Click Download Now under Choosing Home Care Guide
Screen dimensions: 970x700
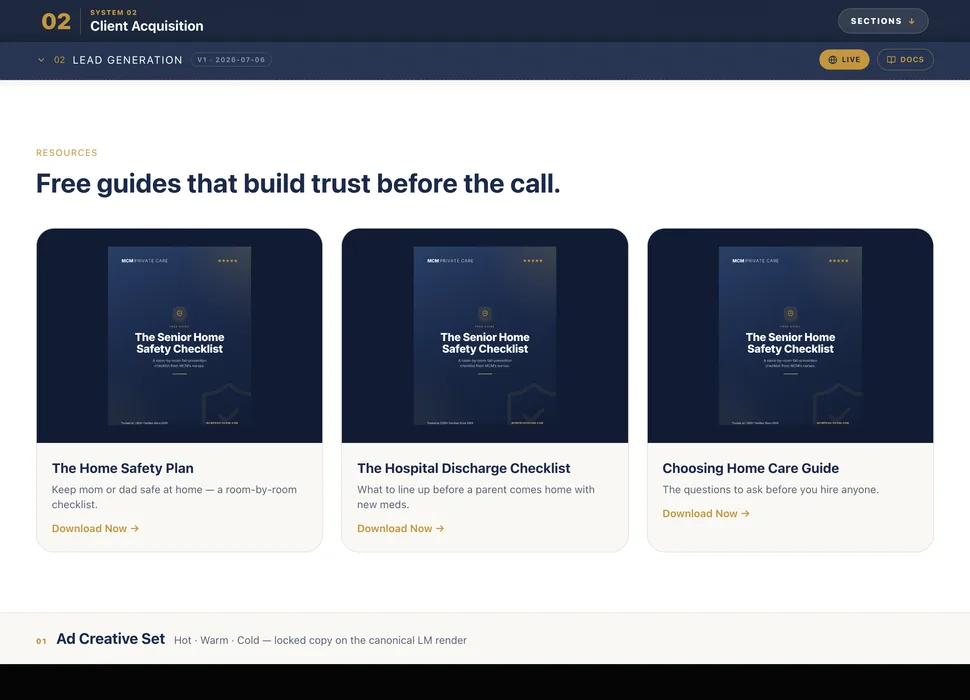[706, 514]
